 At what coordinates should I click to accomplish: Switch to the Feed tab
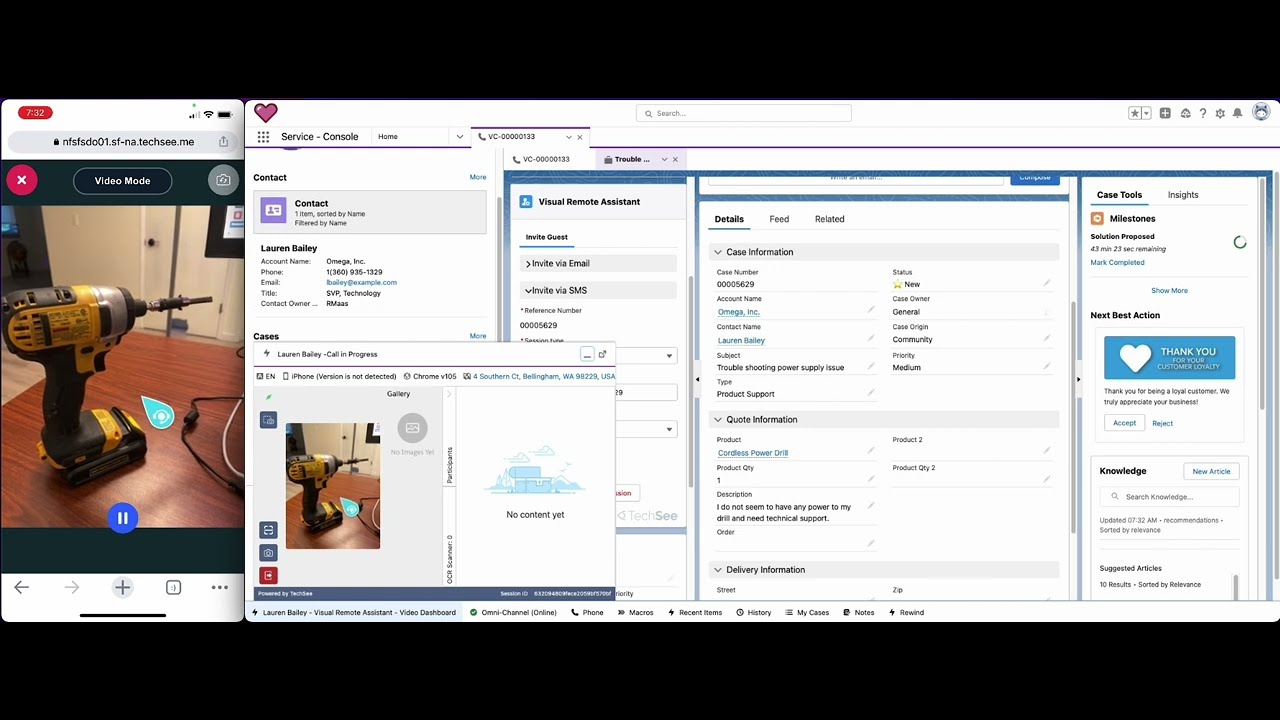click(x=779, y=219)
